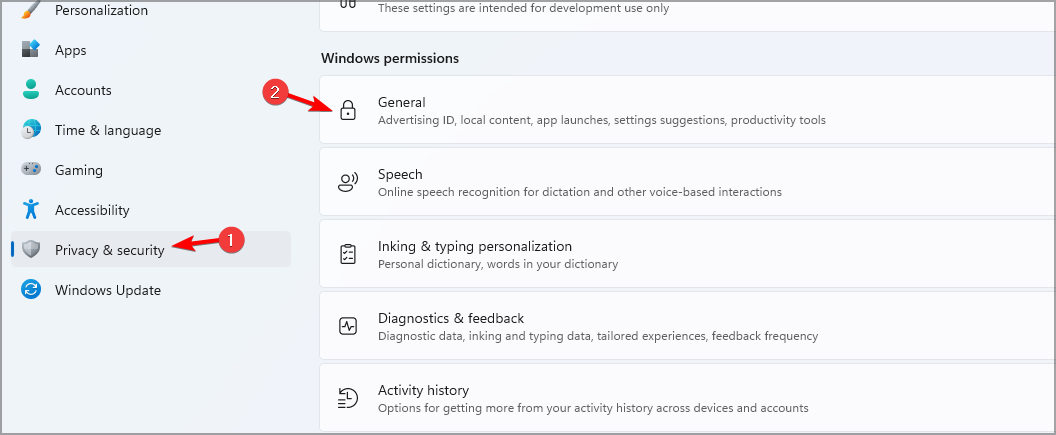Click the Diagnostics & feedback pulse icon

coord(347,326)
